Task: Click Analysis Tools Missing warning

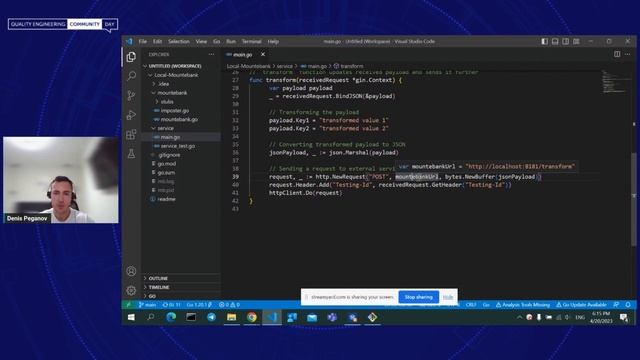Action: (x=523, y=305)
